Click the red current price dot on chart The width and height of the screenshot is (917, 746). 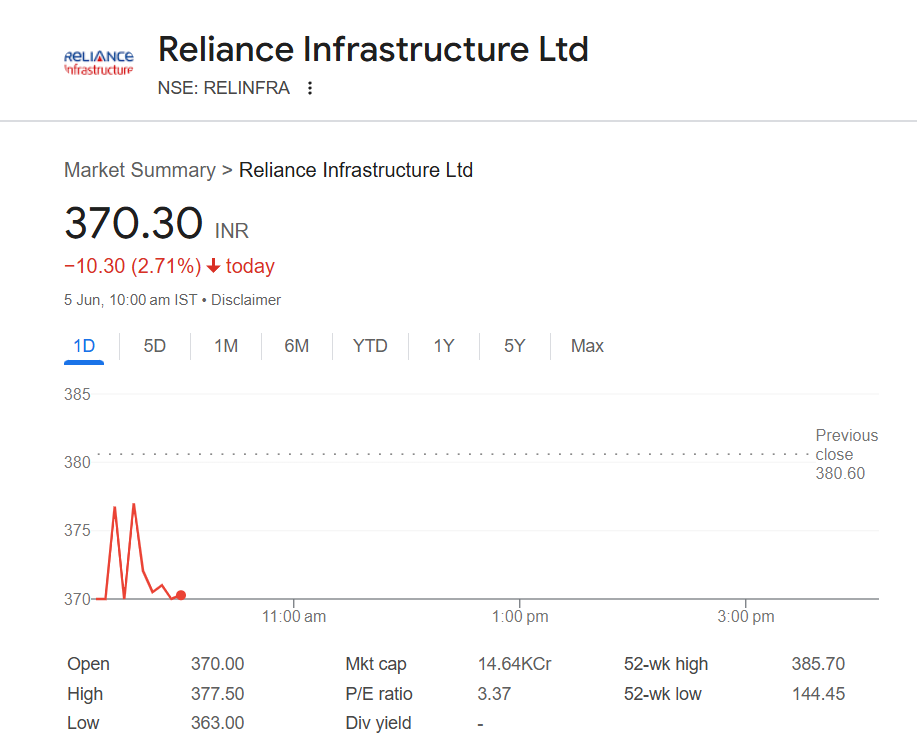pyautogui.click(x=180, y=595)
